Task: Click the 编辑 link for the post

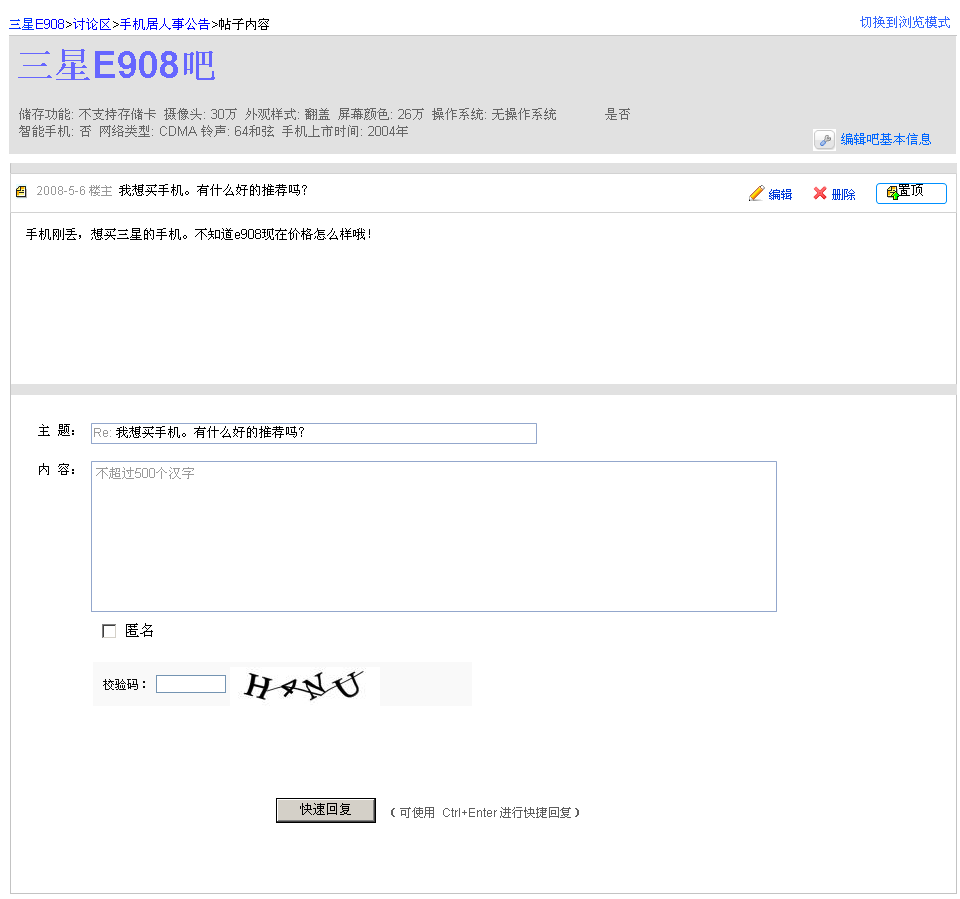Action: point(780,194)
